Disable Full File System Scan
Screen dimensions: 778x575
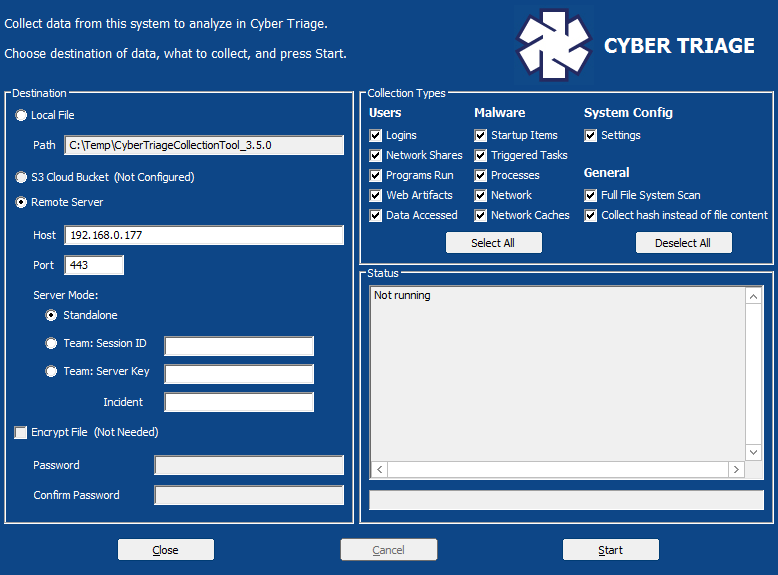pyautogui.click(x=591, y=196)
